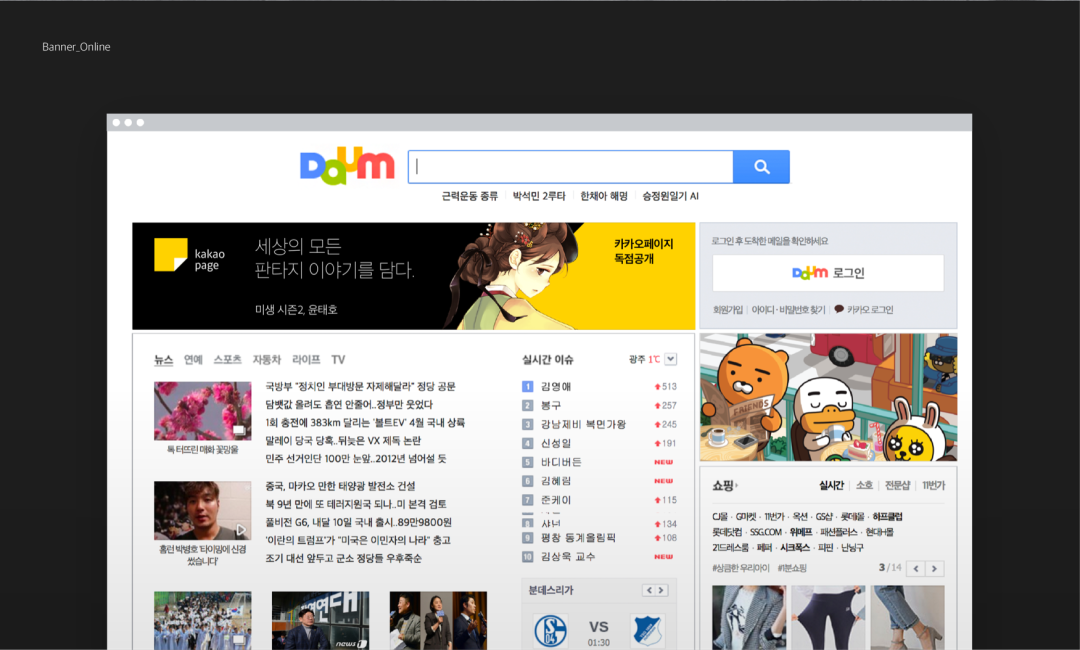Open the 위메프 shopping link
Viewport: 1080px width, 650px height.
point(800,532)
